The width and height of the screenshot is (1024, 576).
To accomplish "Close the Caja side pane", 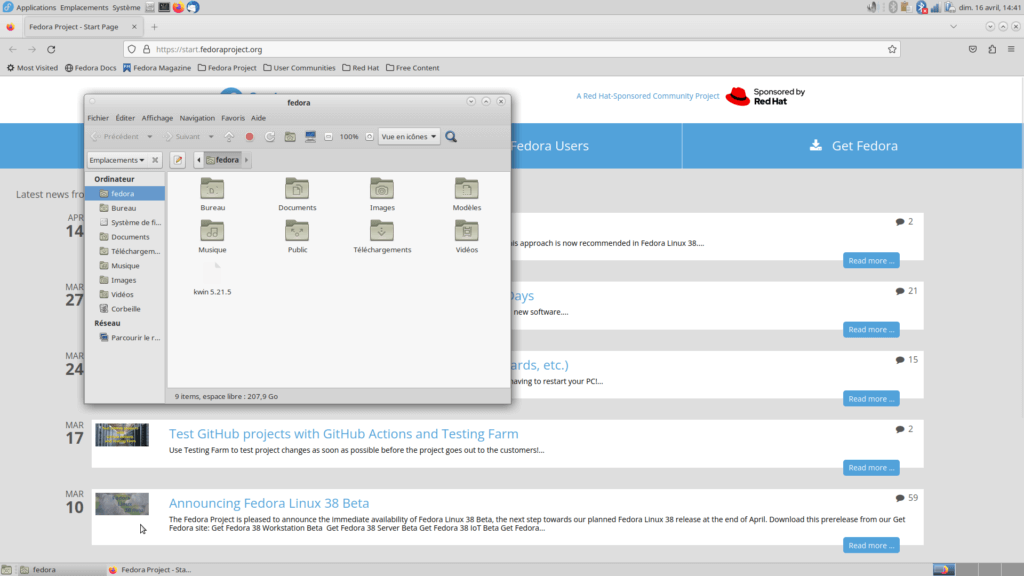I will coord(155,160).
